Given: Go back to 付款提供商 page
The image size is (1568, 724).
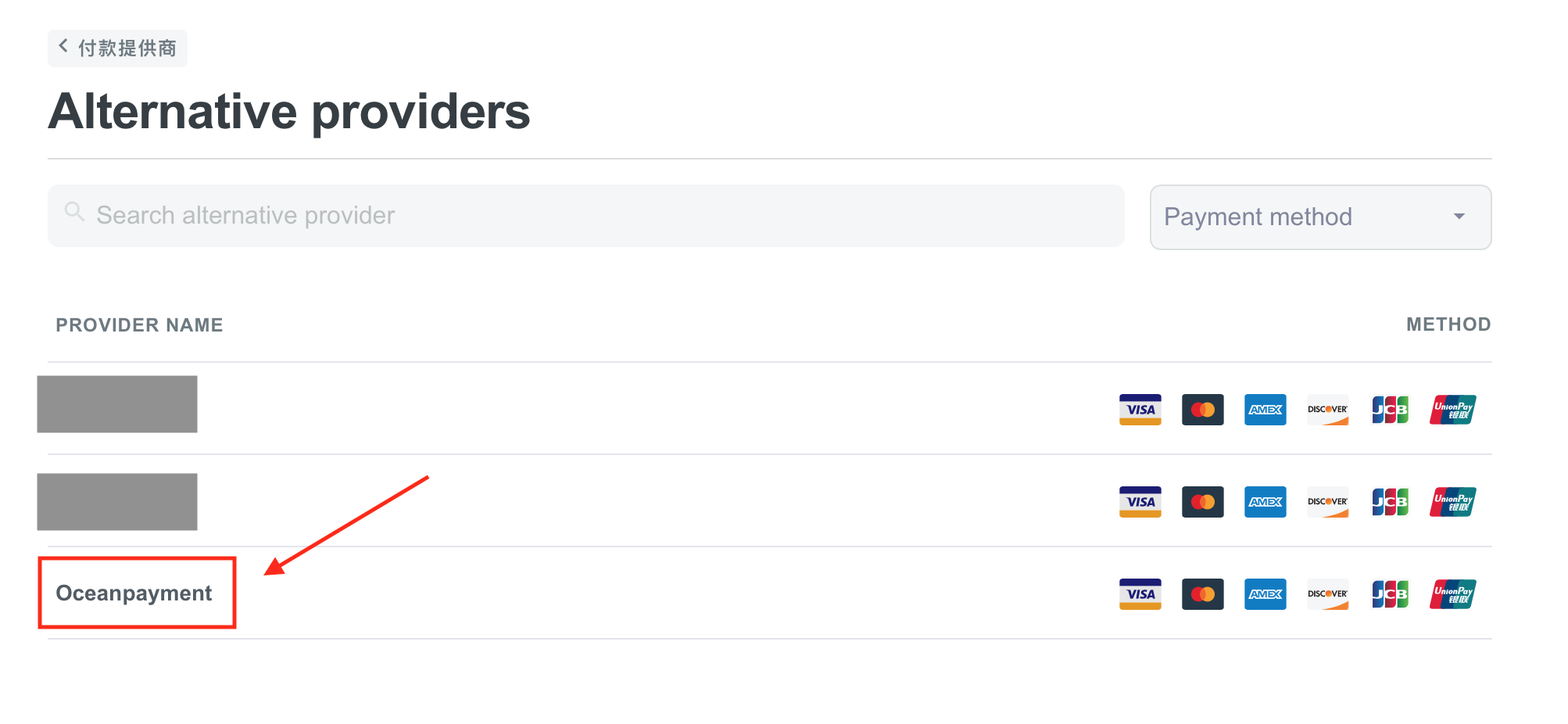Looking at the screenshot, I should click(117, 48).
